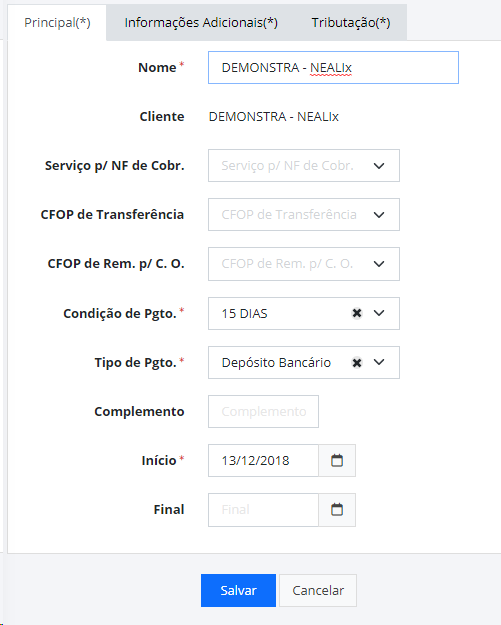Image resolution: width=501 pixels, height=625 pixels.
Task: Open the Condição de Pgto. dropdown arrow
Action: (x=379, y=313)
